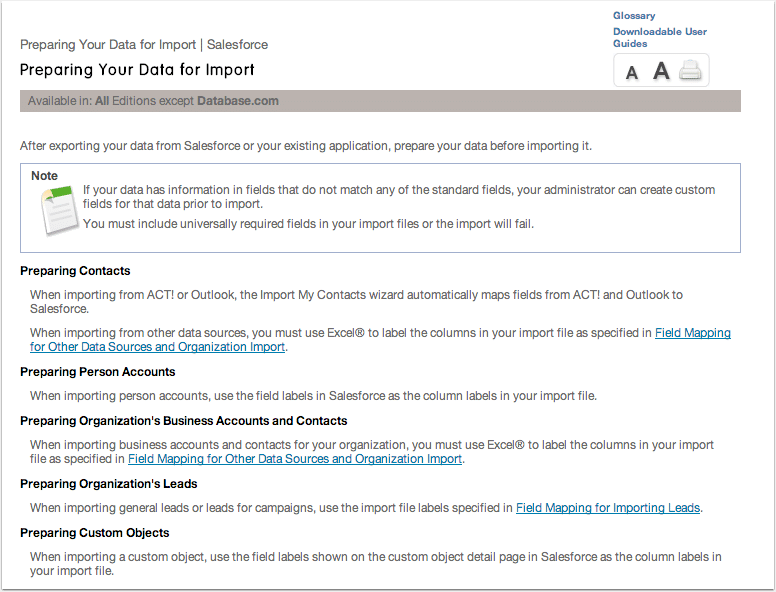Click the Preparing Person Accounts heading
776x592 pixels.
click(97, 372)
